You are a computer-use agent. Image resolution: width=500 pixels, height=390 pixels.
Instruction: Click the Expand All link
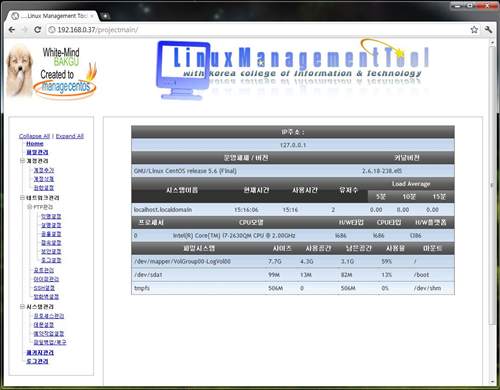click(x=70, y=136)
